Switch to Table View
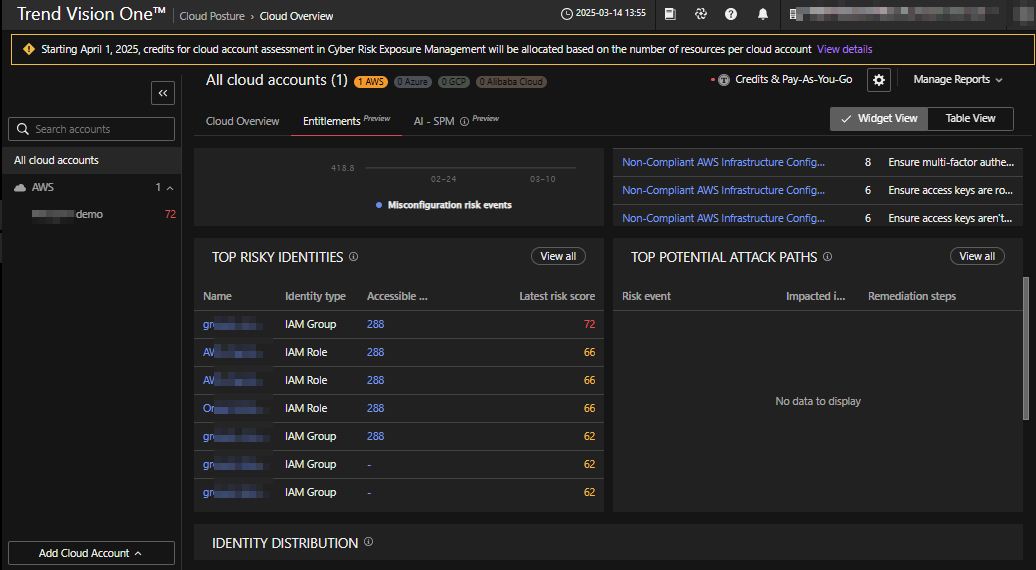This screenshot has height=570, width=1036. (x=970, y=118)
